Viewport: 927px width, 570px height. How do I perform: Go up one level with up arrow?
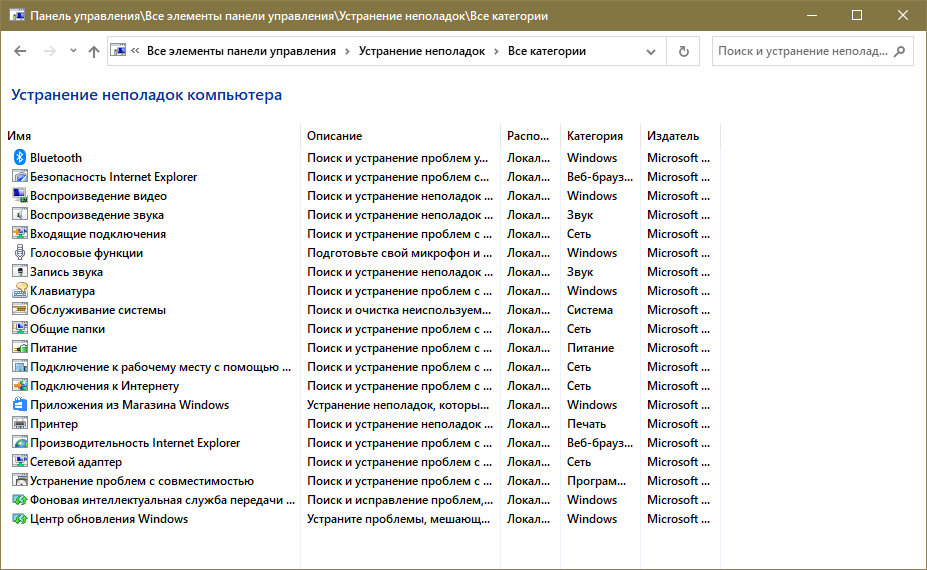pyautogui.click(x=94, y=51)
